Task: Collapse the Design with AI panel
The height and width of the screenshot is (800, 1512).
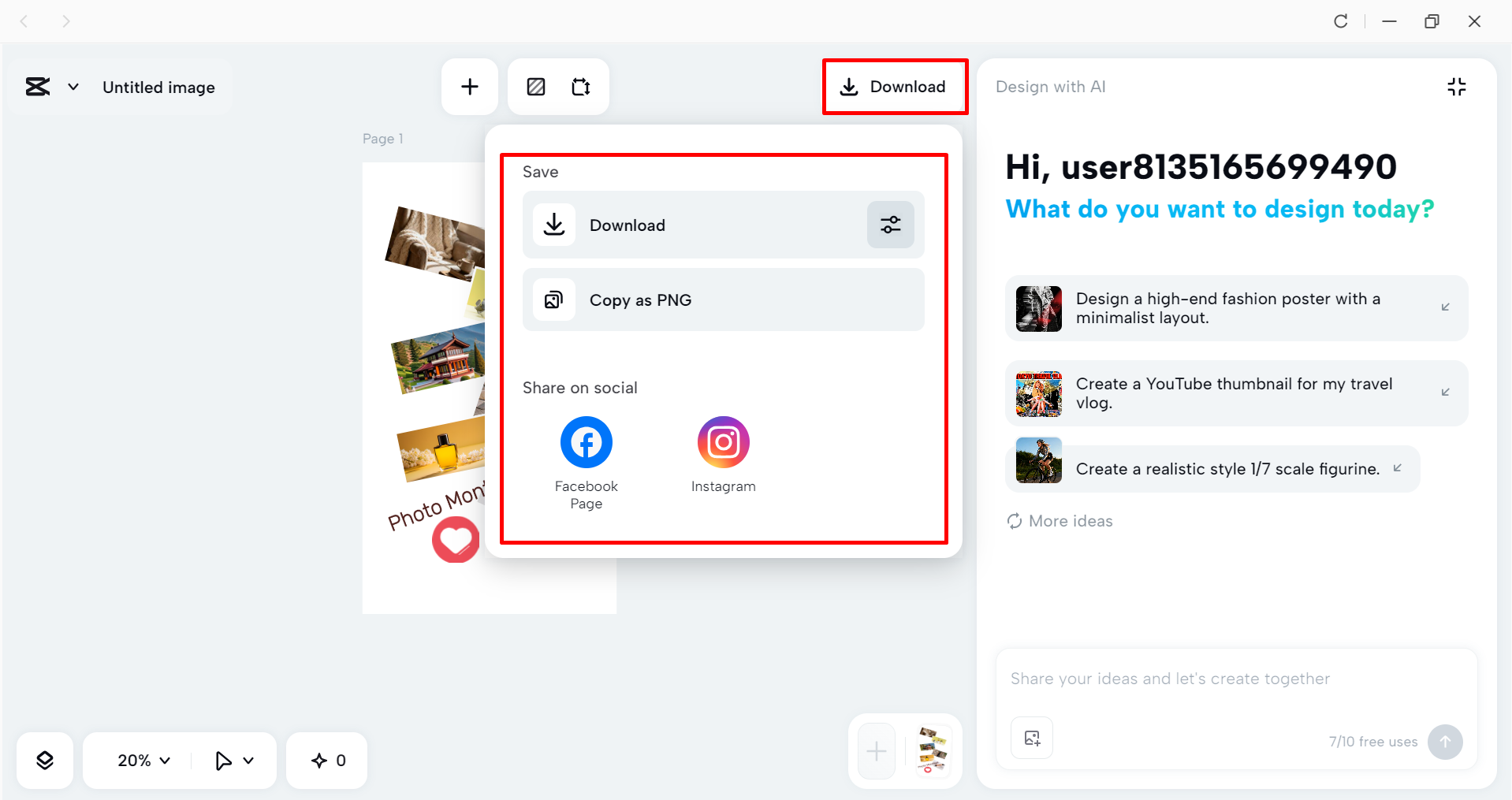Action: click(x=1457, y=87)
